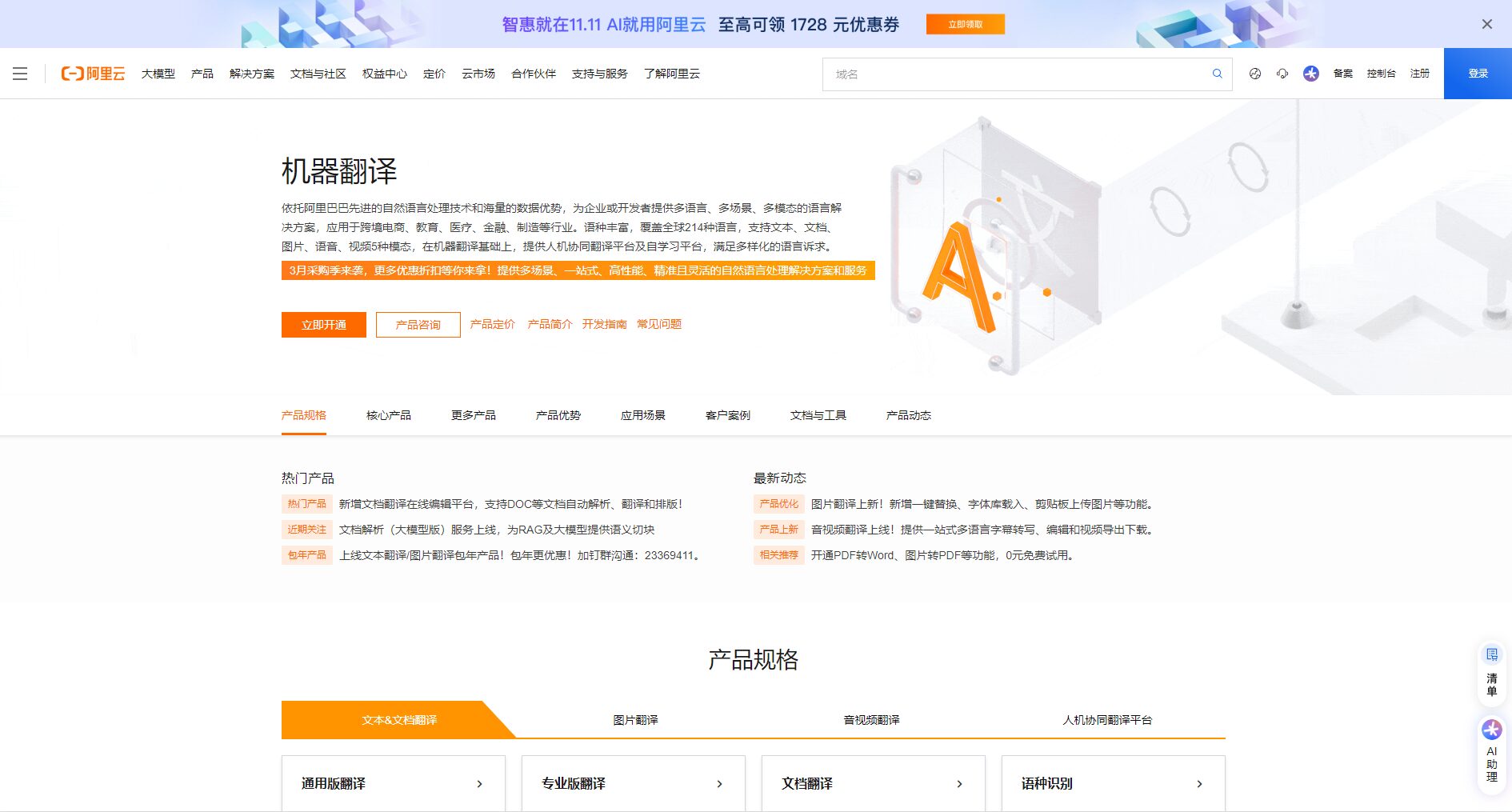Open the 常见问题 link
Viewport: 1512px width, 812px height.
[x=658, y=324]
